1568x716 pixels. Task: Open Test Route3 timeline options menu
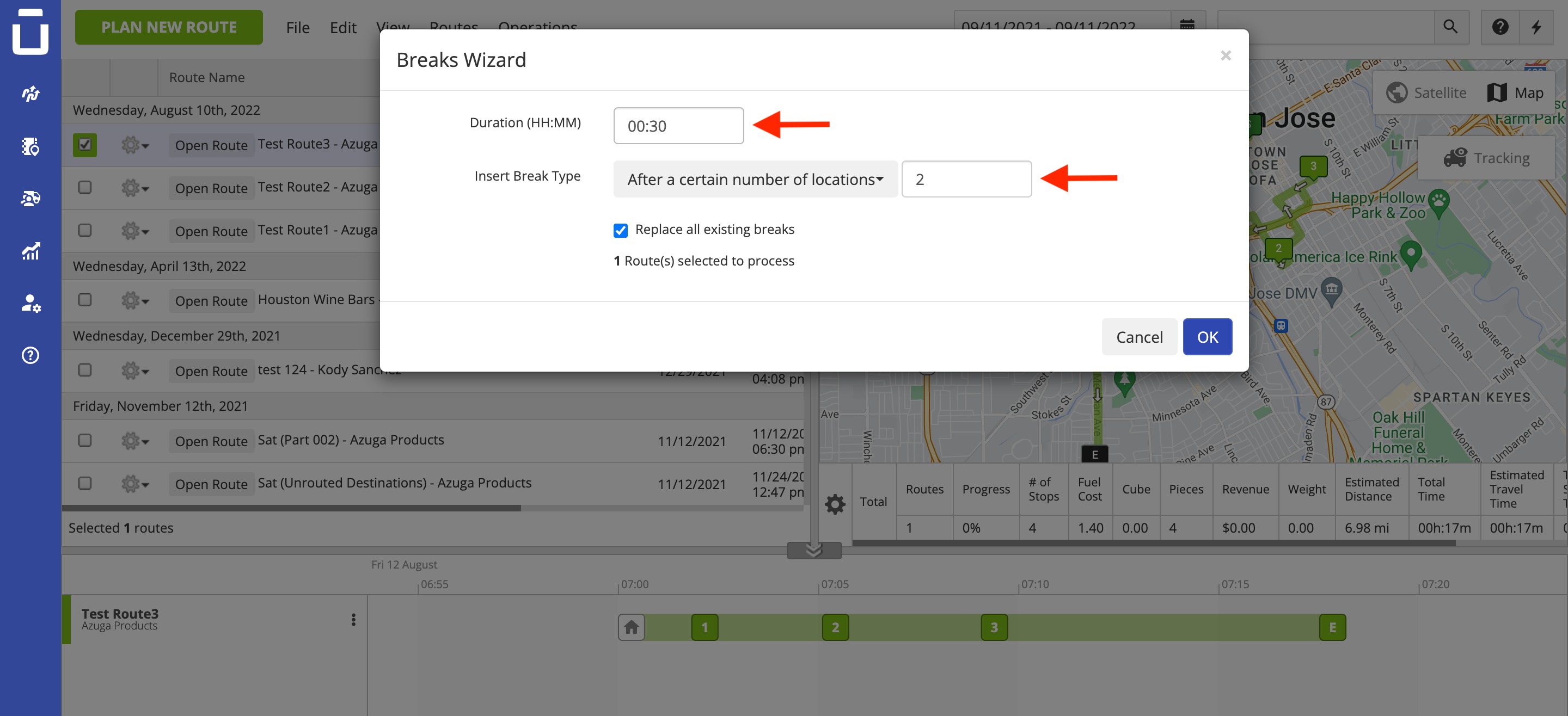coord(353,619)
